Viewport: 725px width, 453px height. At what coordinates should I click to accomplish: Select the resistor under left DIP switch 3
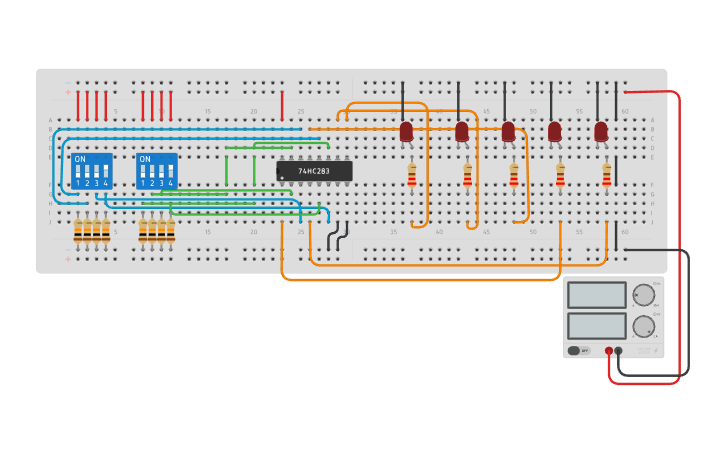click(96, 231)
